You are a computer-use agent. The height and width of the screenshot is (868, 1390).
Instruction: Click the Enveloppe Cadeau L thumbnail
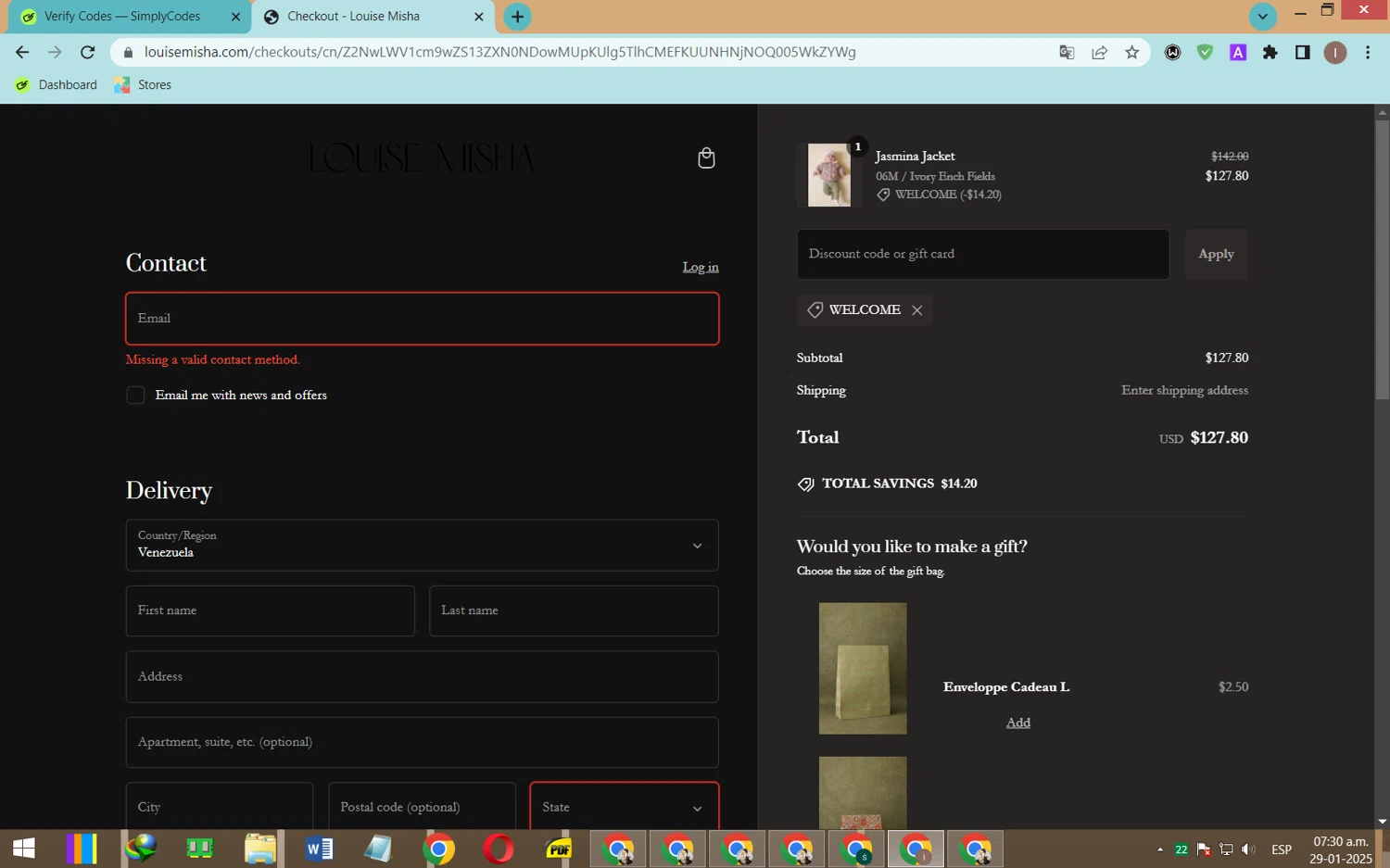point(863,669)
